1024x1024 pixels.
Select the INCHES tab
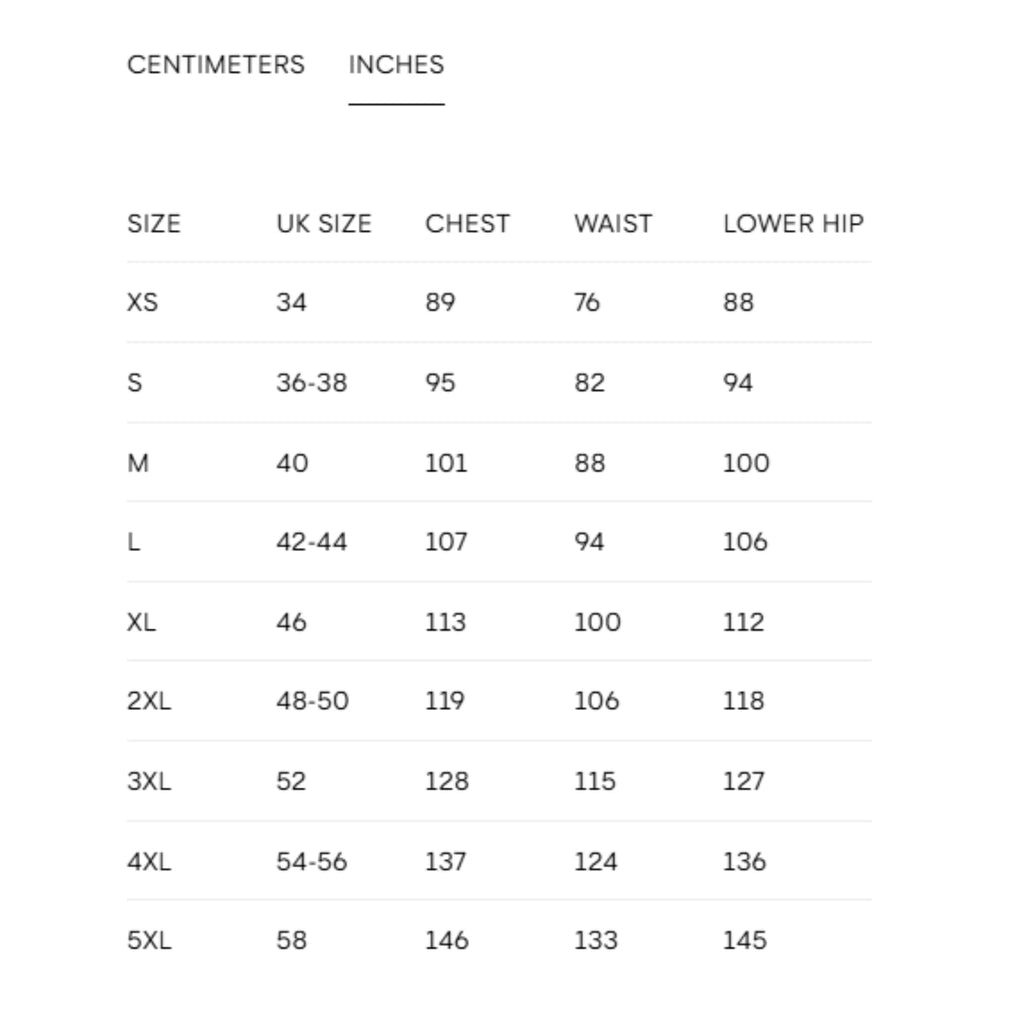point(396,65)
